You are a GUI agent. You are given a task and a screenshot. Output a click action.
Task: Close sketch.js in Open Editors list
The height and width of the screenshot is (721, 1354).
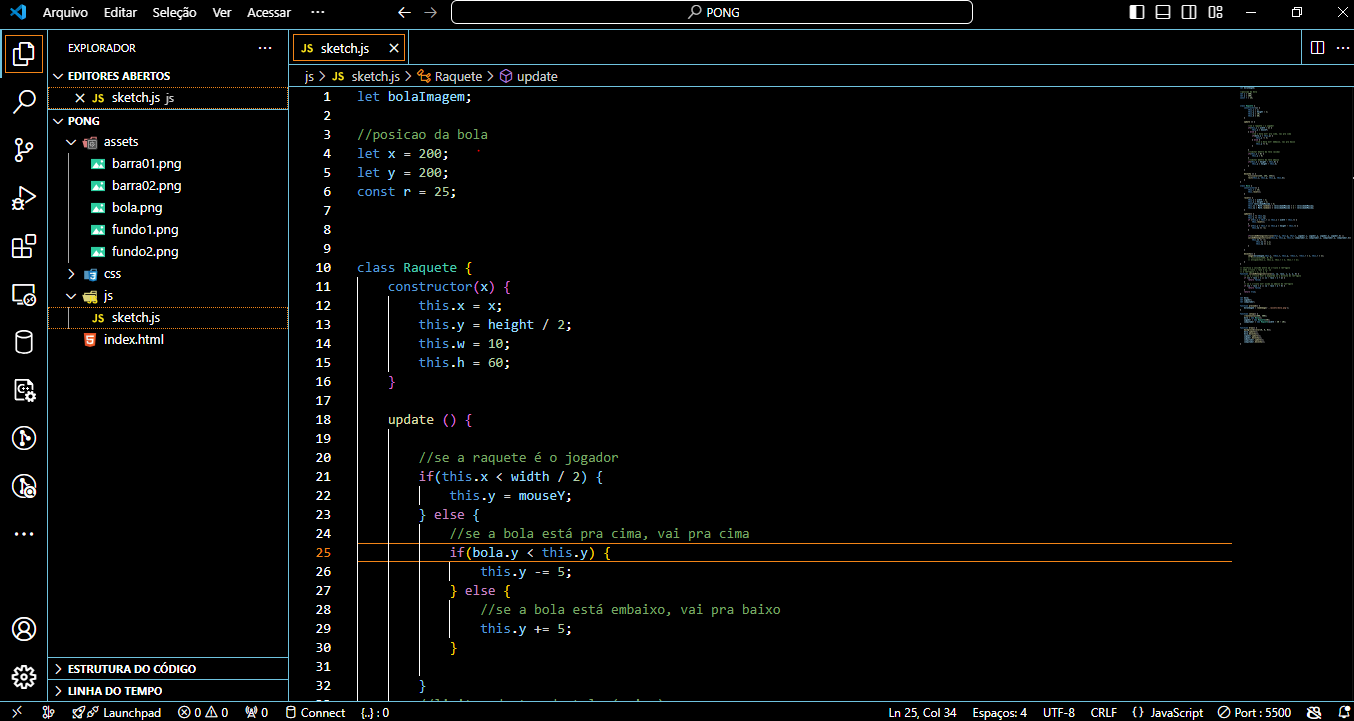[80, 98]
